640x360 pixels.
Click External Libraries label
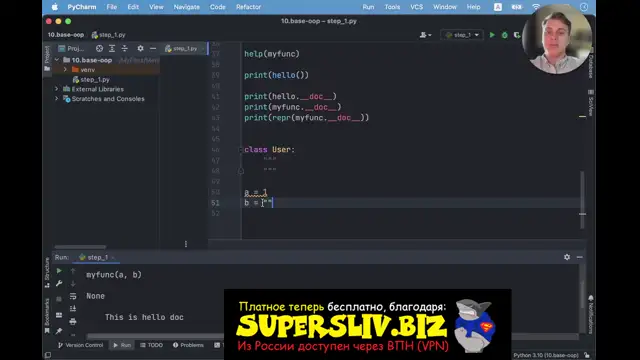pos(98,89)
